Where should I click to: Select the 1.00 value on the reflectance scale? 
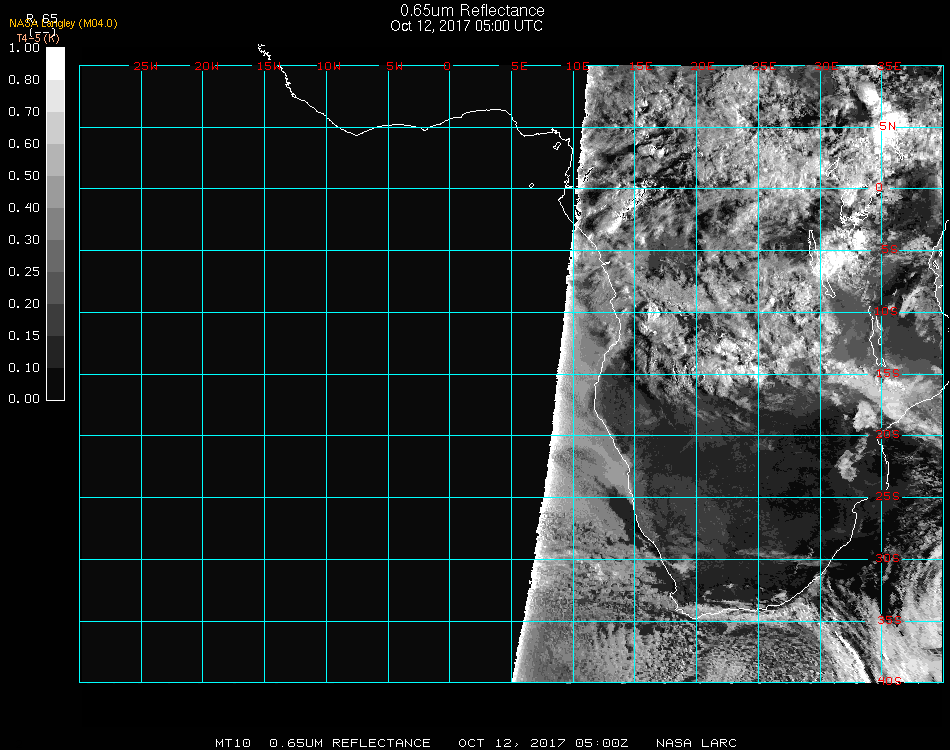[x=24, y=48]
